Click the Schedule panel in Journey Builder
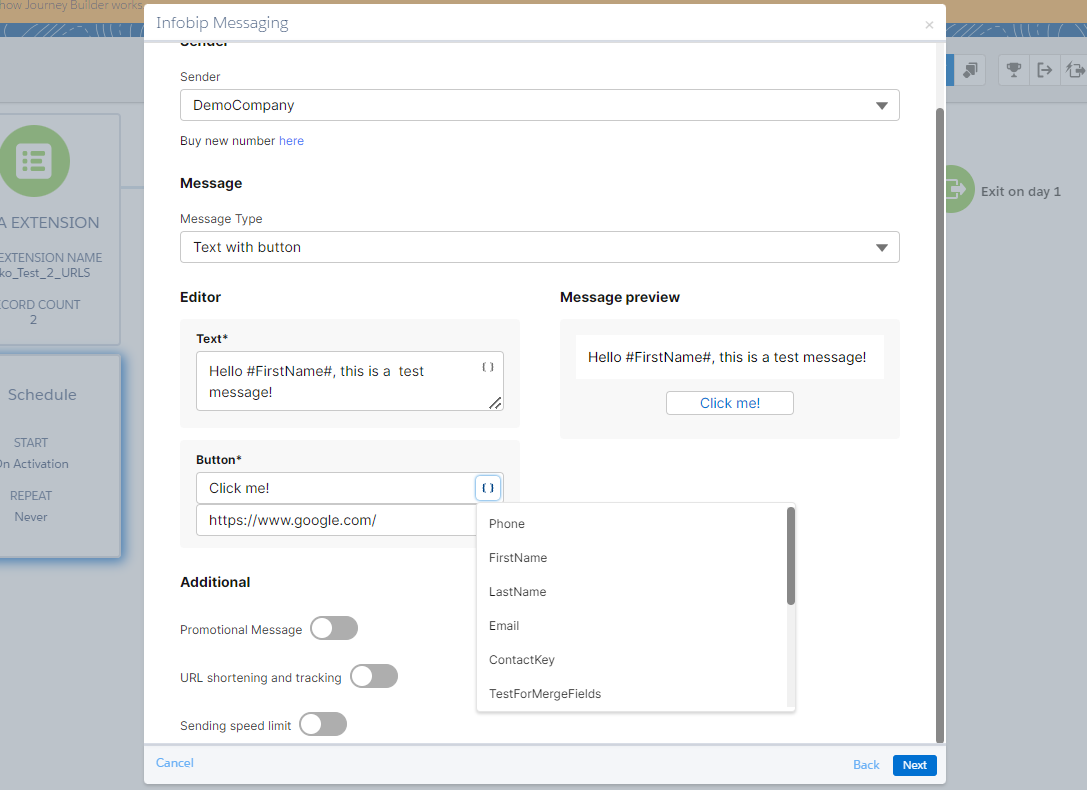 click(61, 456)
